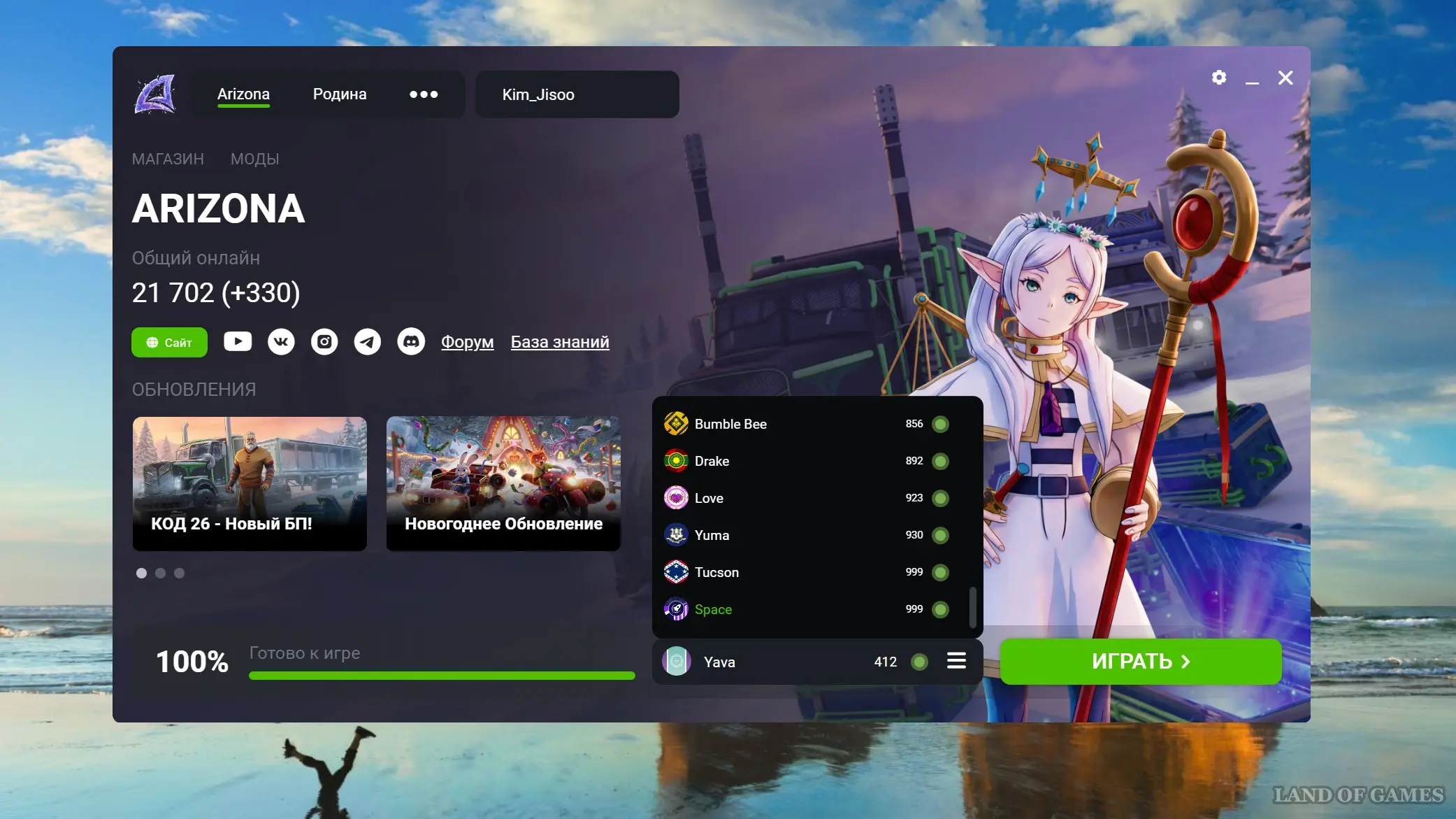Open the VK social icon
This screenshot has height=819, width=1456.
pyautogui.click(x=281, y=341)
